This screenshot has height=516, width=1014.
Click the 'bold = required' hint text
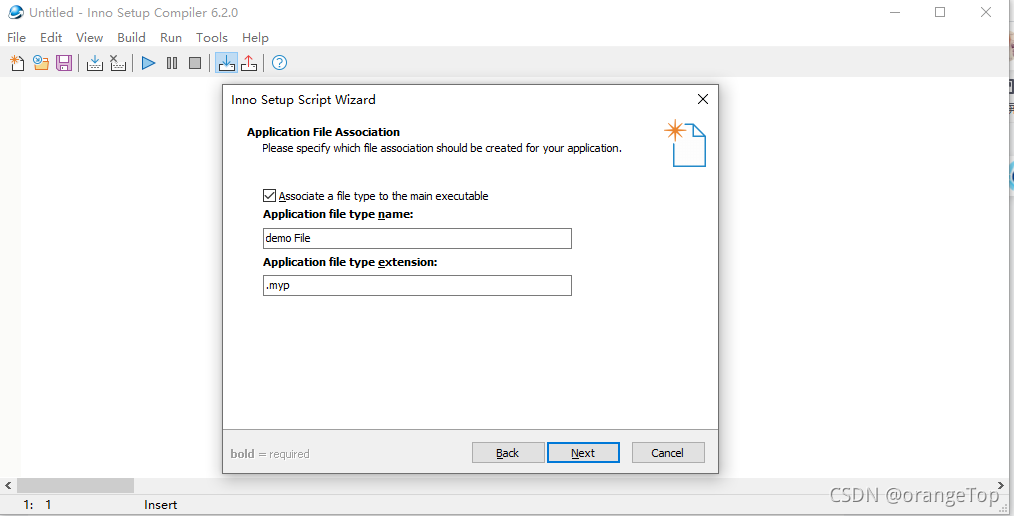[270, 454]
